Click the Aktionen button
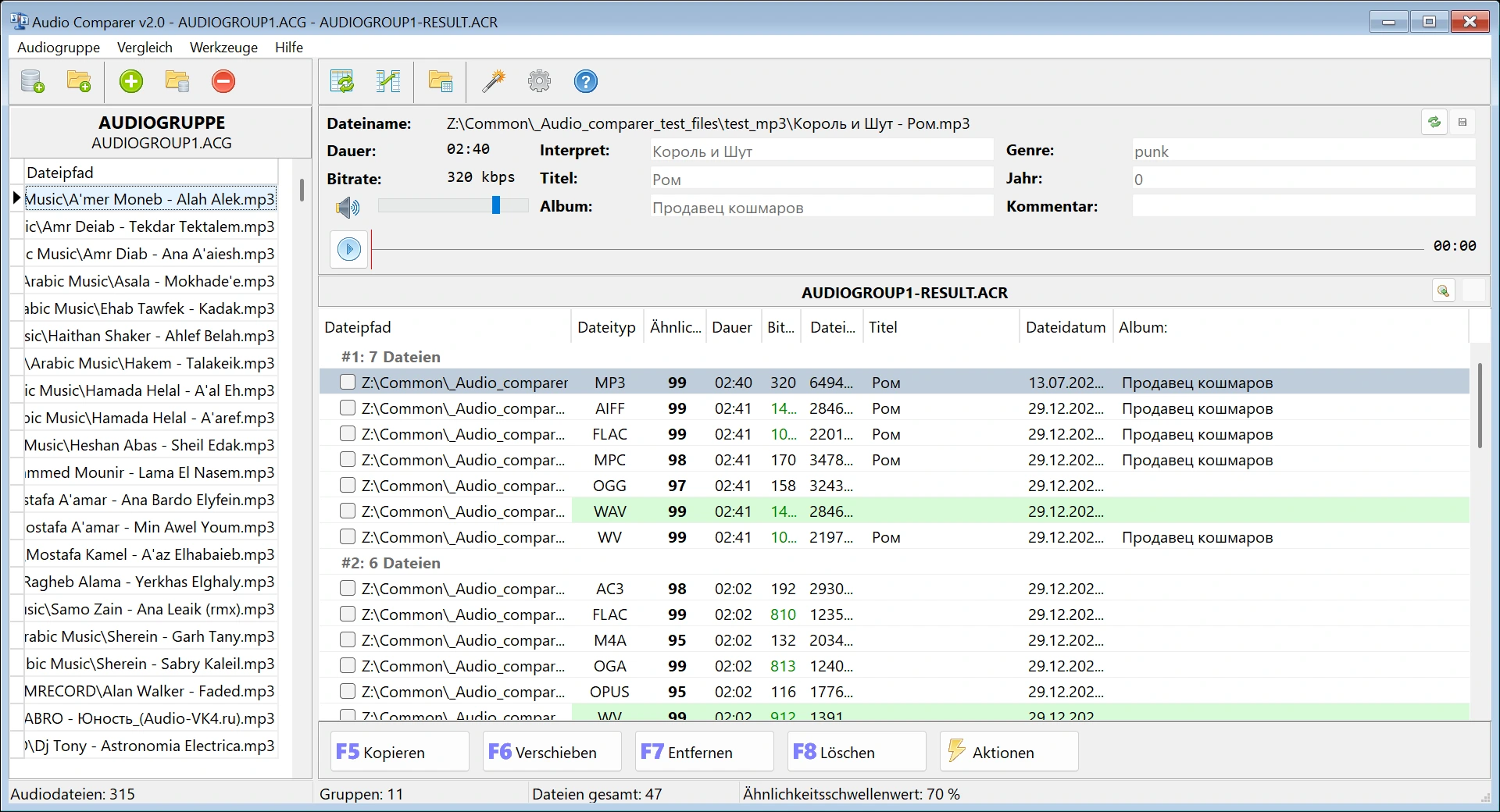1500x812 pixels. pyautogui.click(x=1009, y=751)
